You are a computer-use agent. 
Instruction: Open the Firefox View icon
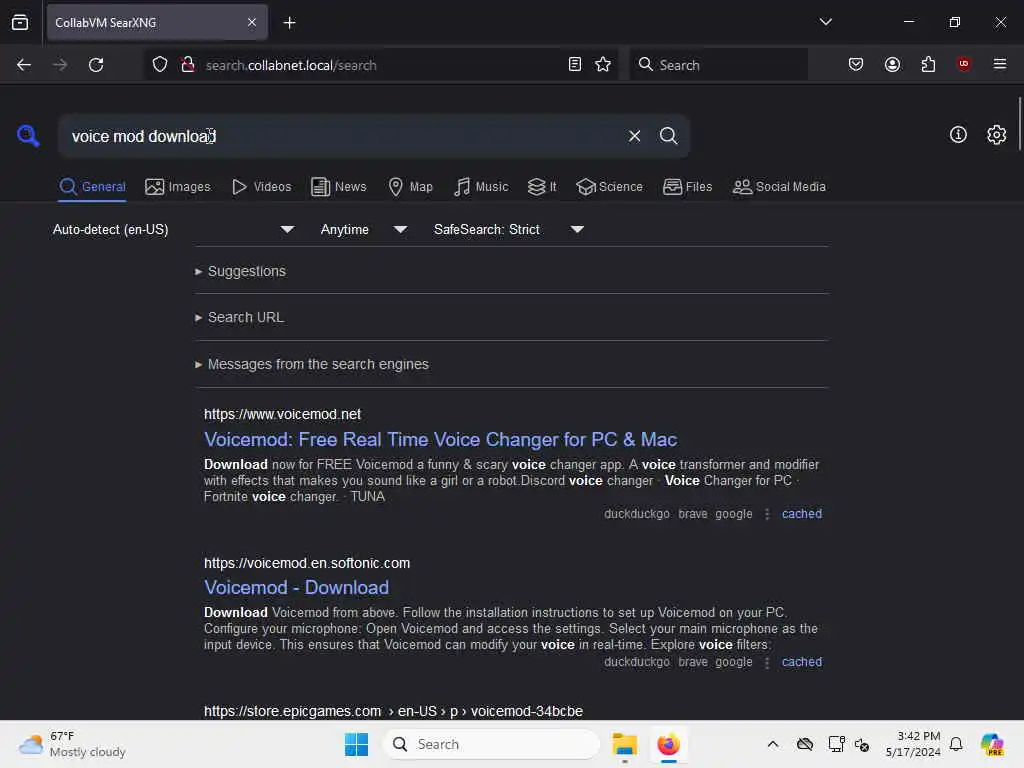point(20,22)
